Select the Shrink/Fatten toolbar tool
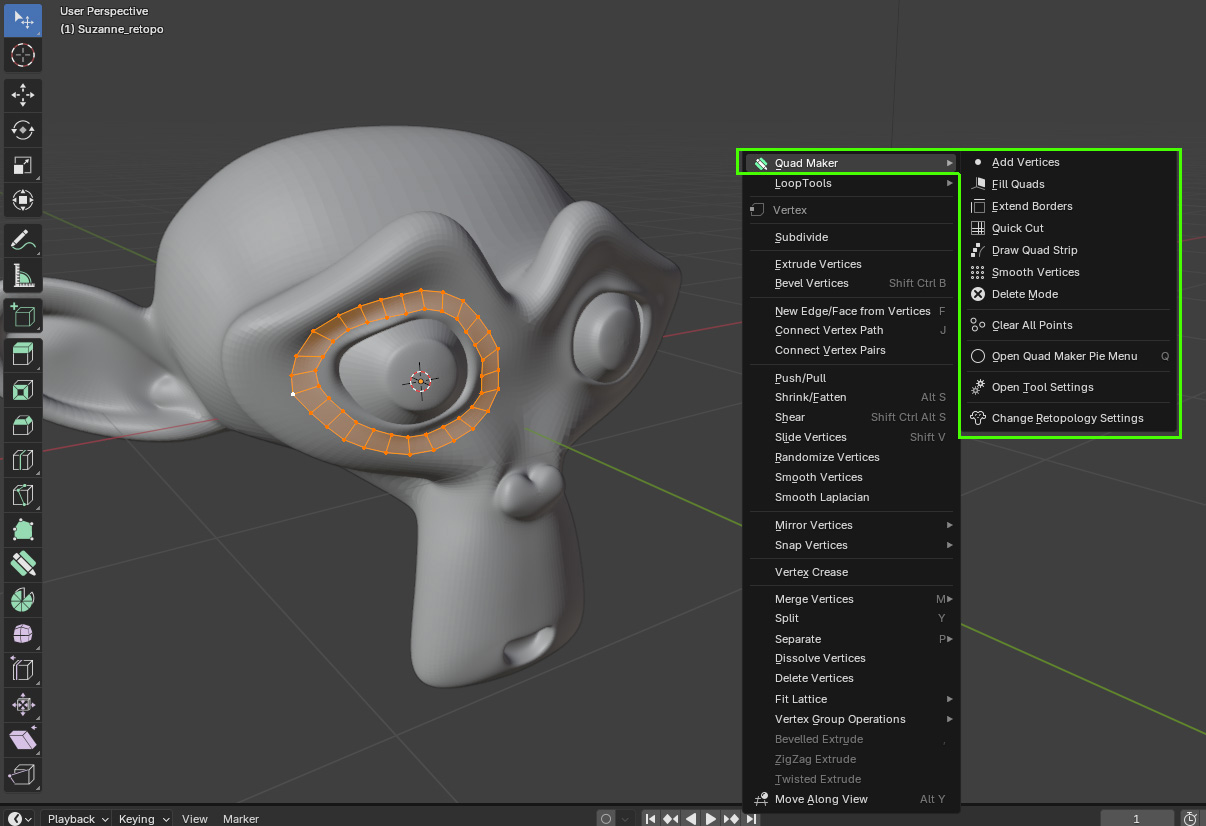1206x826 pixels. click(23, 705)
